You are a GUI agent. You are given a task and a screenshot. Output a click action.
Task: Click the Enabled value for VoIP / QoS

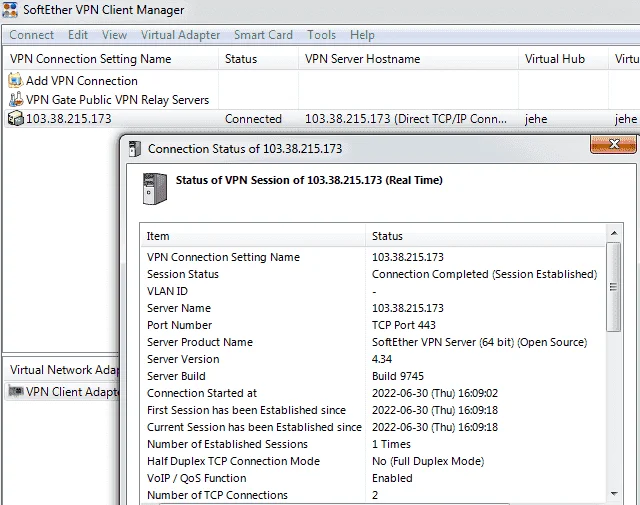pos(392,478)
